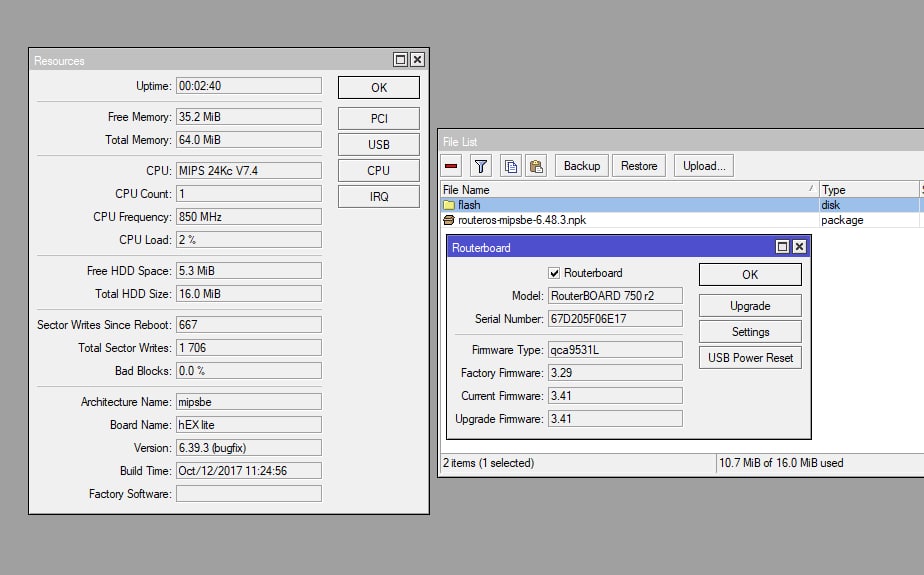Viewport: 924px width, 575px height.
Task: Open the filter funnel in File List
Action: (481, 166)
